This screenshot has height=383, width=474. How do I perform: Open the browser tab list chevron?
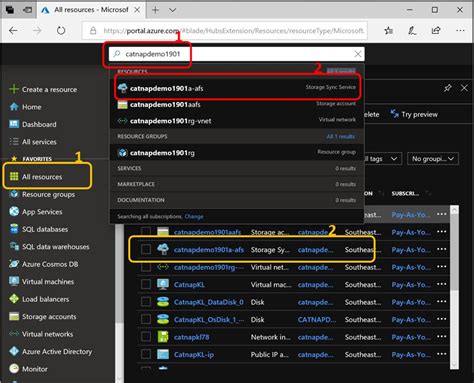[172, 10]
